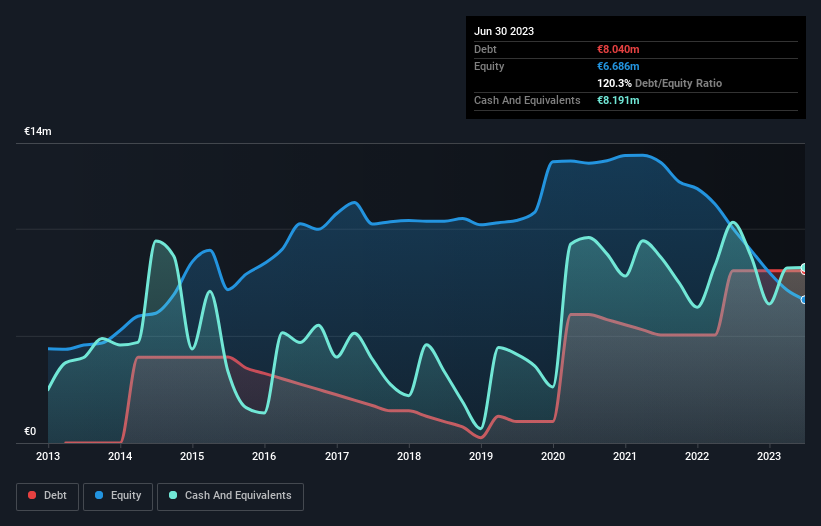This screenshot has width=821, height=526.
Task: Click the blue Equity legend dot
Action: (99, 495)
